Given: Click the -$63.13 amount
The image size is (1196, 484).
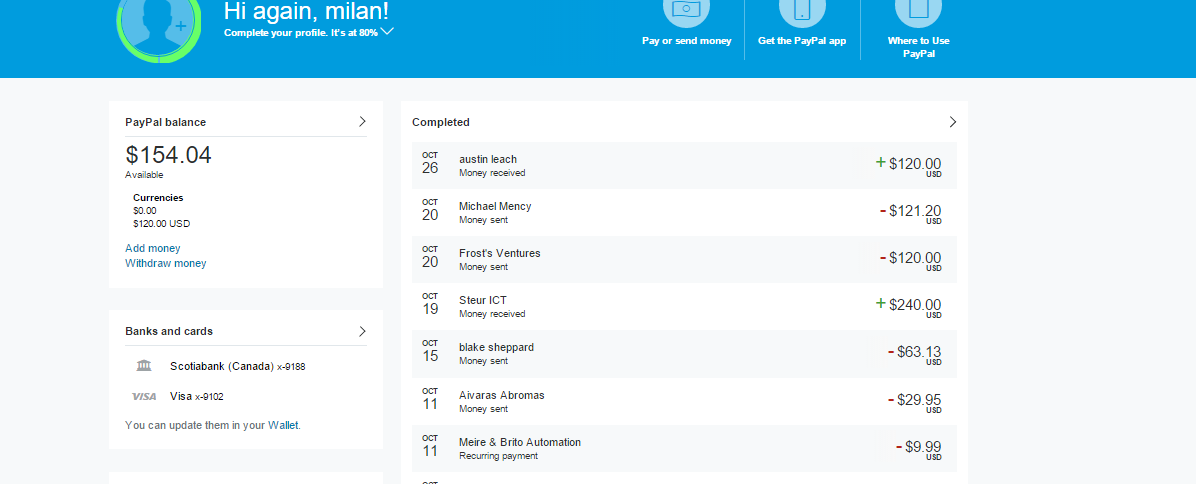Looking at the screenshot, I should (915, 352).
